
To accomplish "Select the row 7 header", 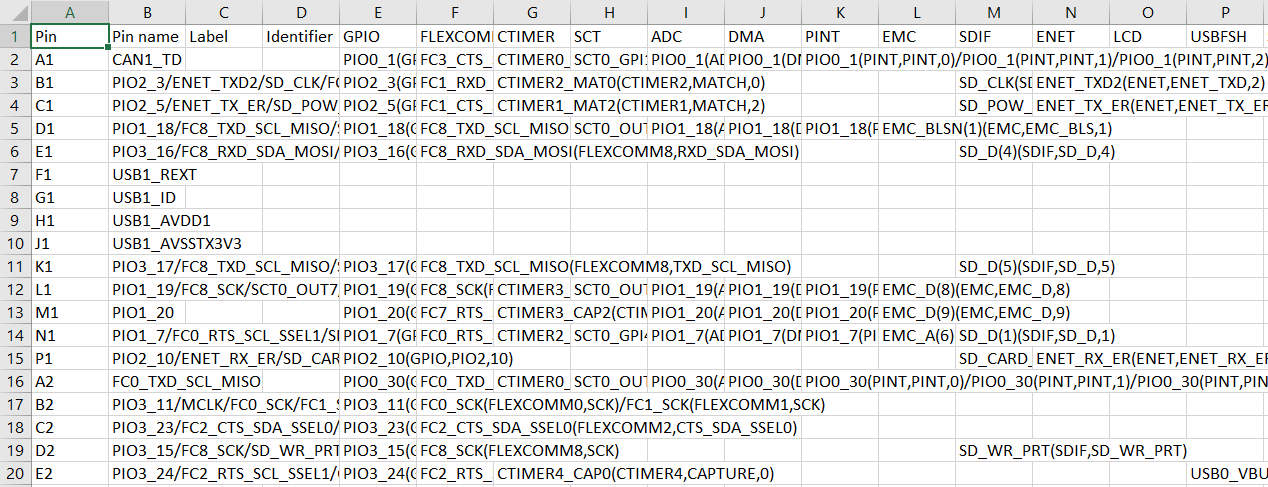I will (15, 174).
